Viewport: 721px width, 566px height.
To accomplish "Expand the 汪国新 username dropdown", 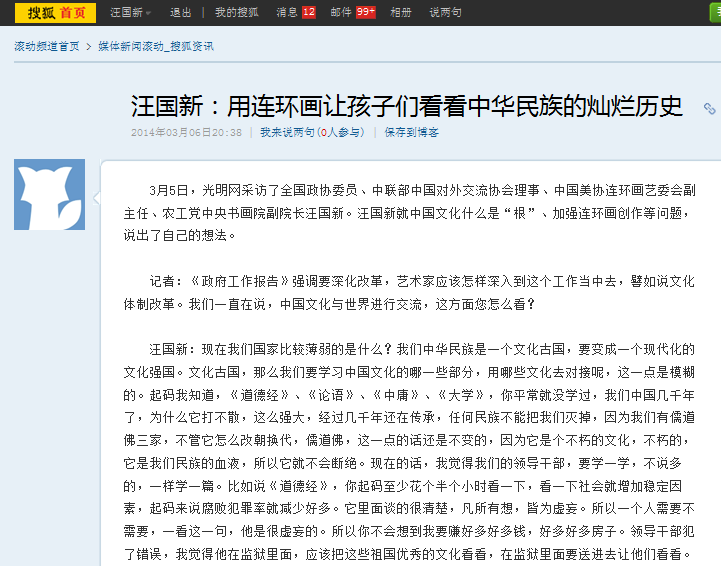I will pos(131,12).
